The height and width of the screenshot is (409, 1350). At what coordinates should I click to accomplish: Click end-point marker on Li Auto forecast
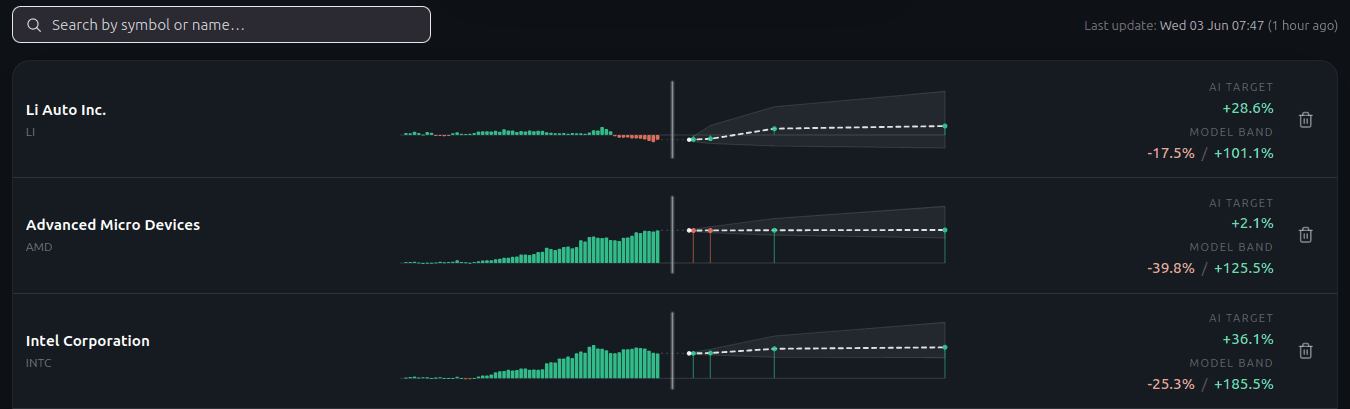pyautogui.click(x=945, y=126)
